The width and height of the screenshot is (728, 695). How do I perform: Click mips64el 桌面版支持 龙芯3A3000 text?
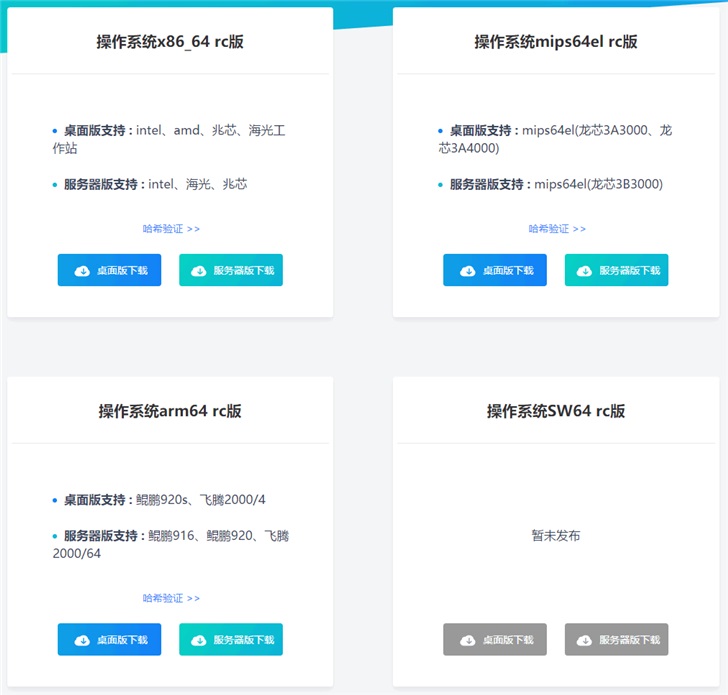[555, 139]
